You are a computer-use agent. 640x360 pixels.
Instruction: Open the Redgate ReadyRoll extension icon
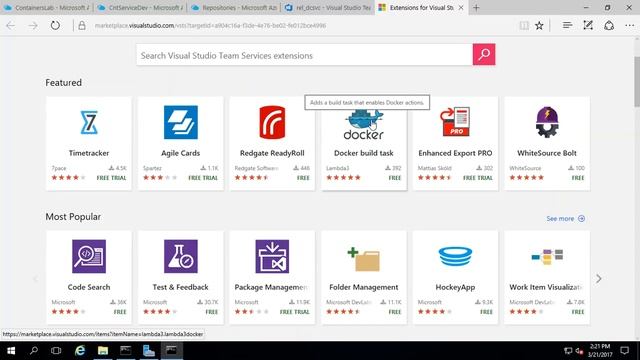(272, 122)
